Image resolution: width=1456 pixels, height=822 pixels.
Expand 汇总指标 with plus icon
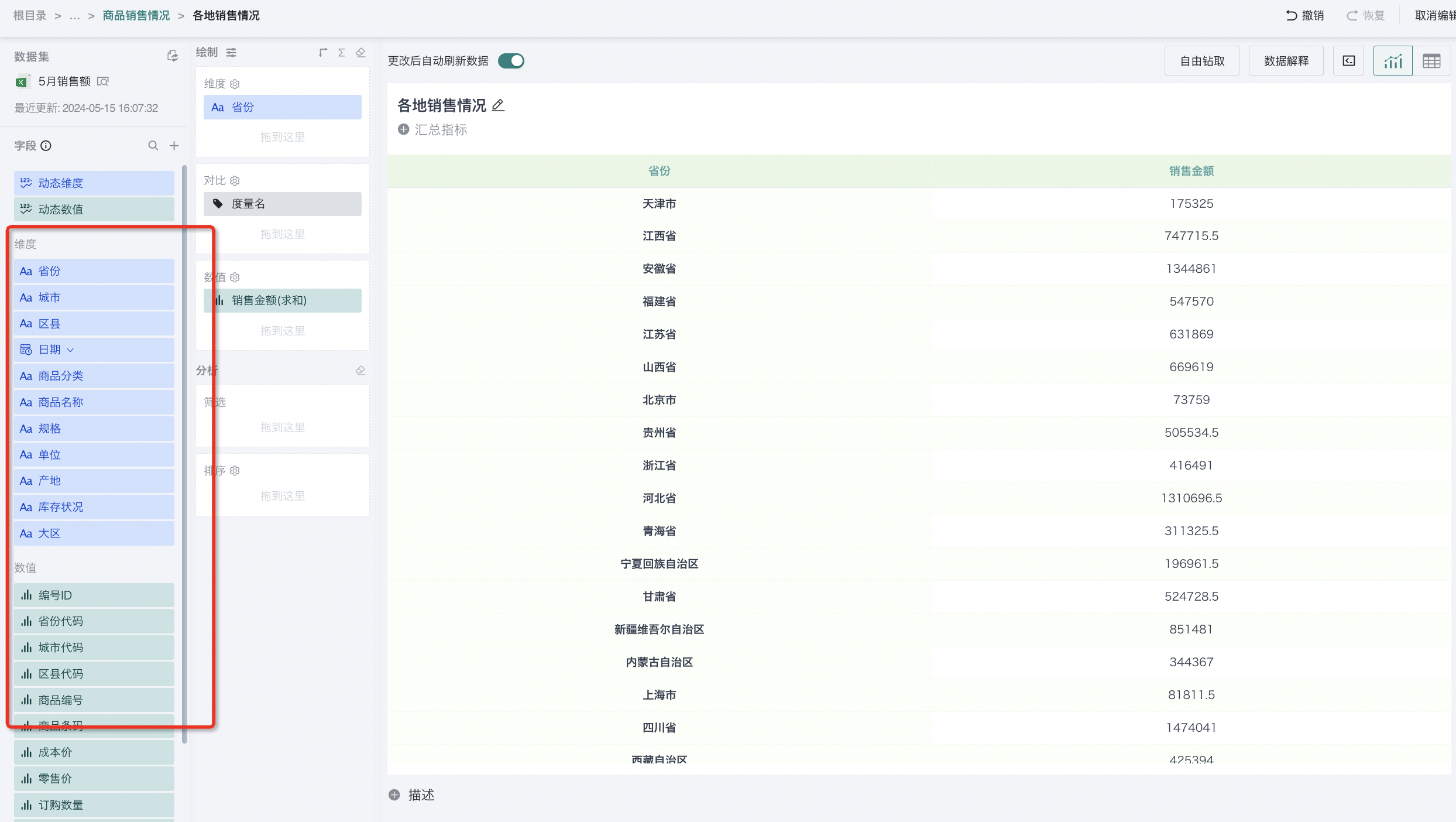coord(403,129)
